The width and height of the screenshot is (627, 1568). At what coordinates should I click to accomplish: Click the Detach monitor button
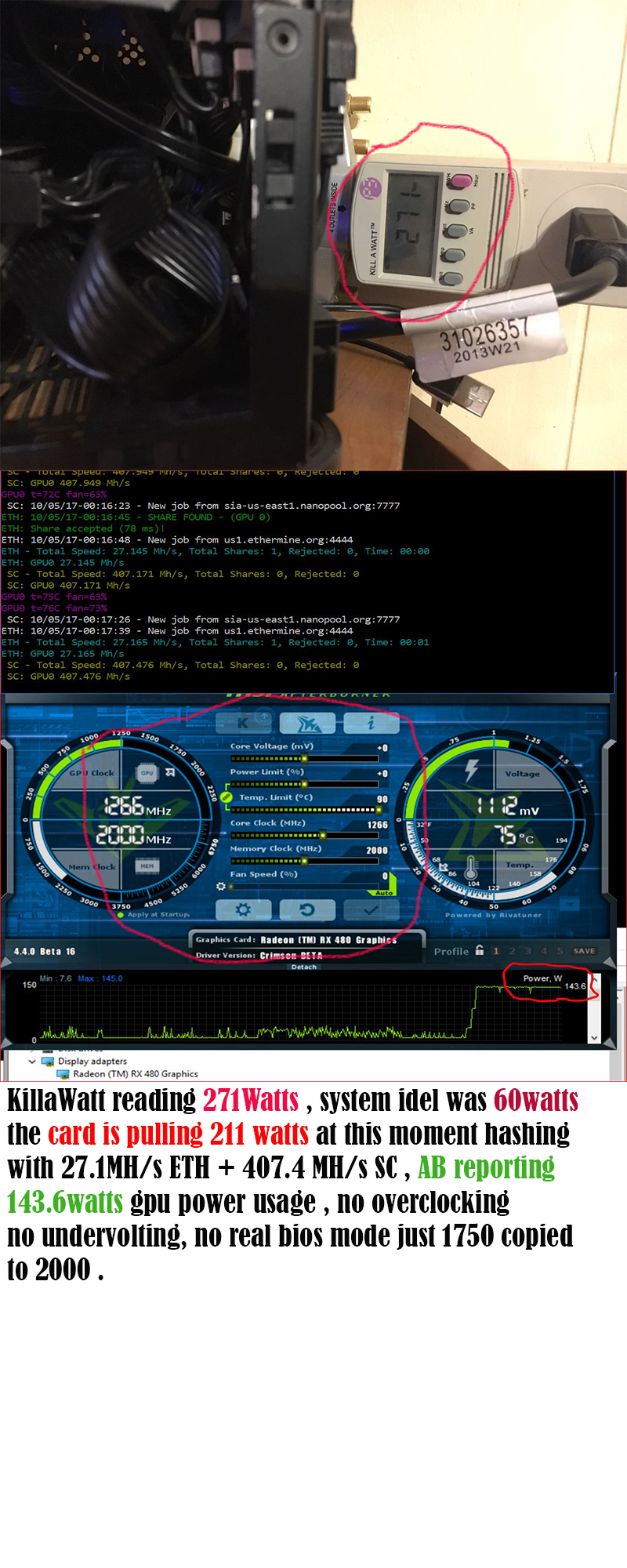(304, 967)
